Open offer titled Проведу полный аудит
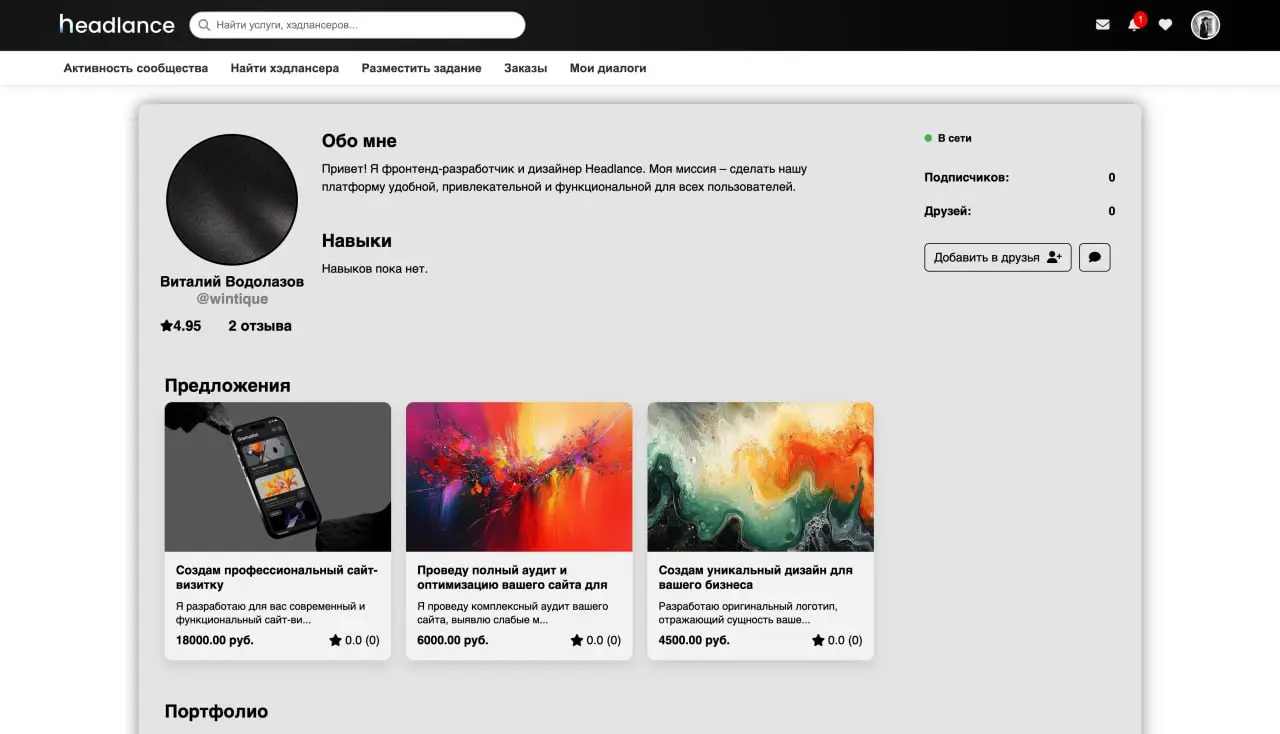 coord(512,577)
